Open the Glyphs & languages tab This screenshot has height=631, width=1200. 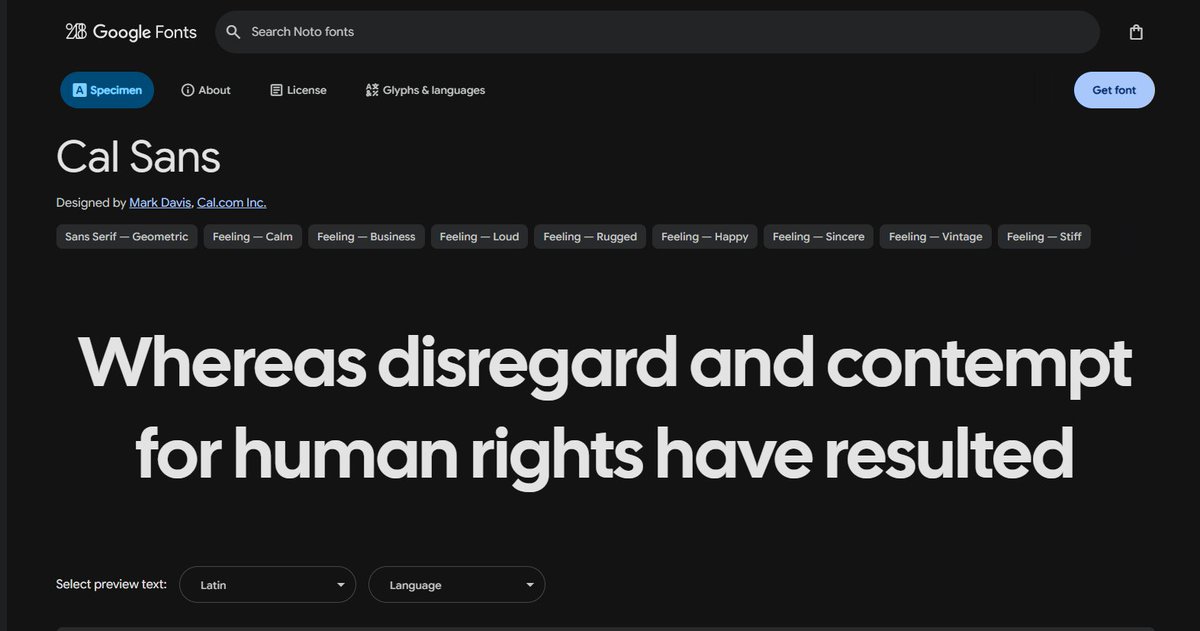coord(425,90)
